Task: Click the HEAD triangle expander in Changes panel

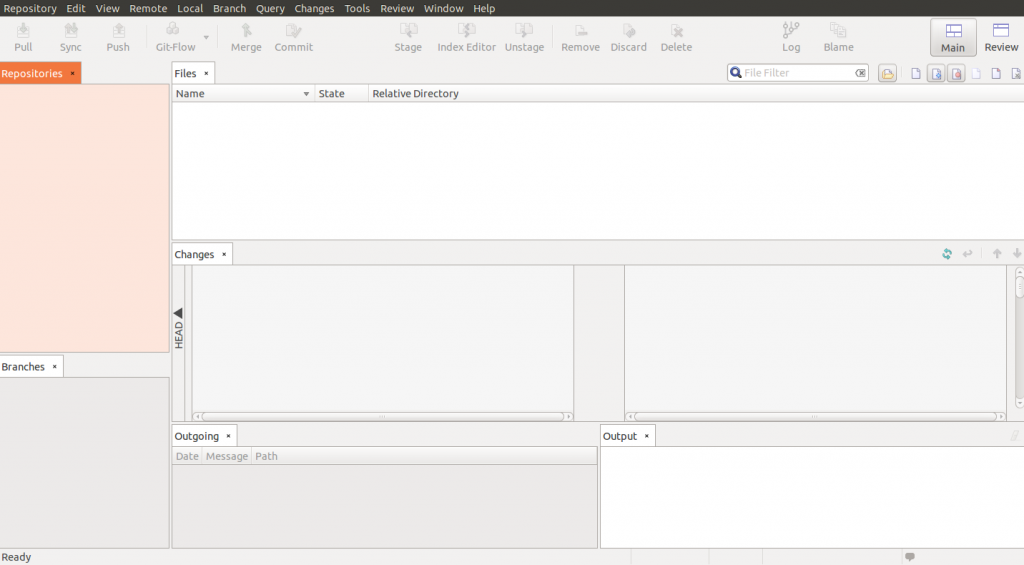Action: pyautogui.click(x=178, y=313)
